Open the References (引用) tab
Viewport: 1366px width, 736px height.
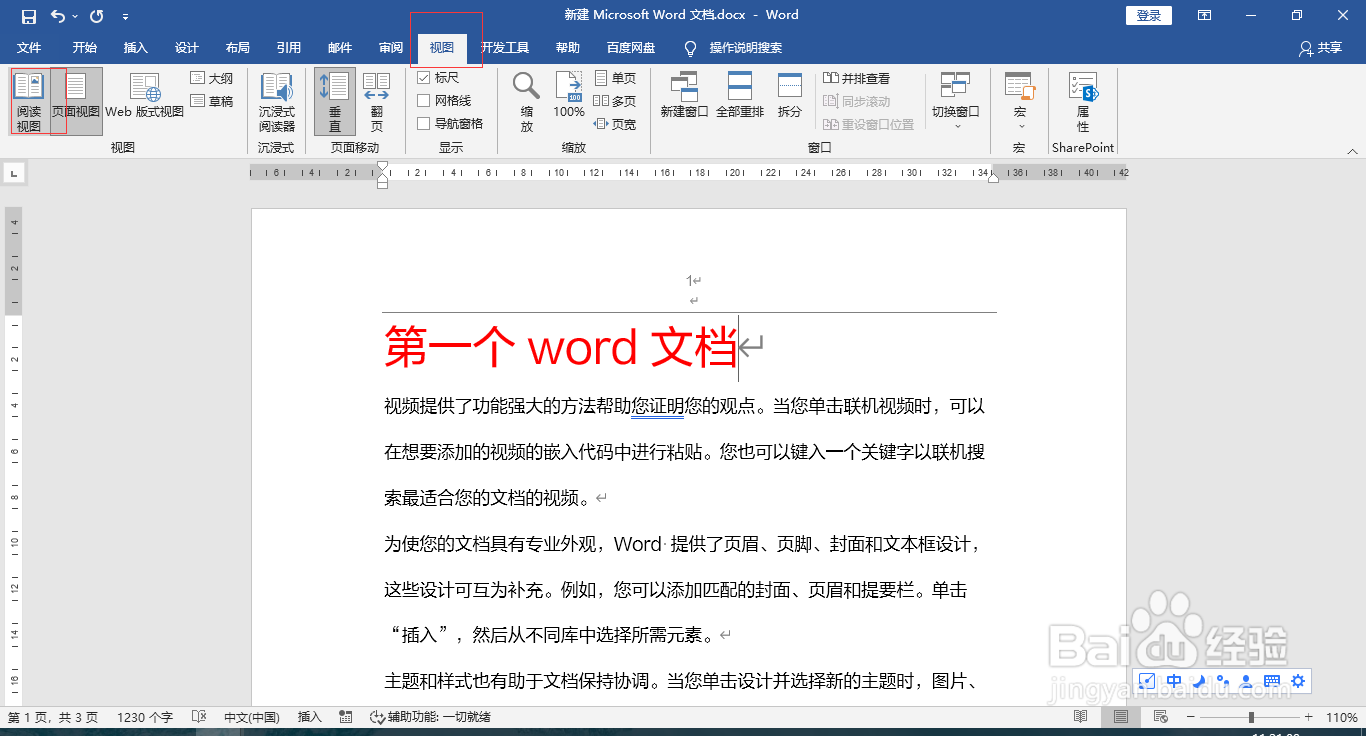289,48
